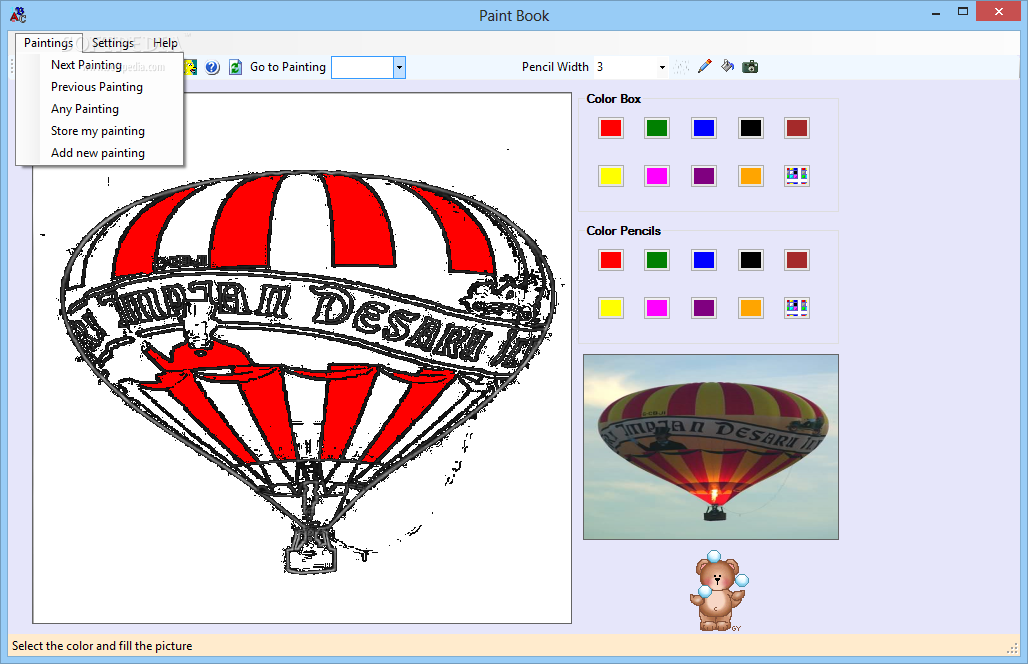
Task: Open the Paintings menu
Action: [x=49, y=43]
